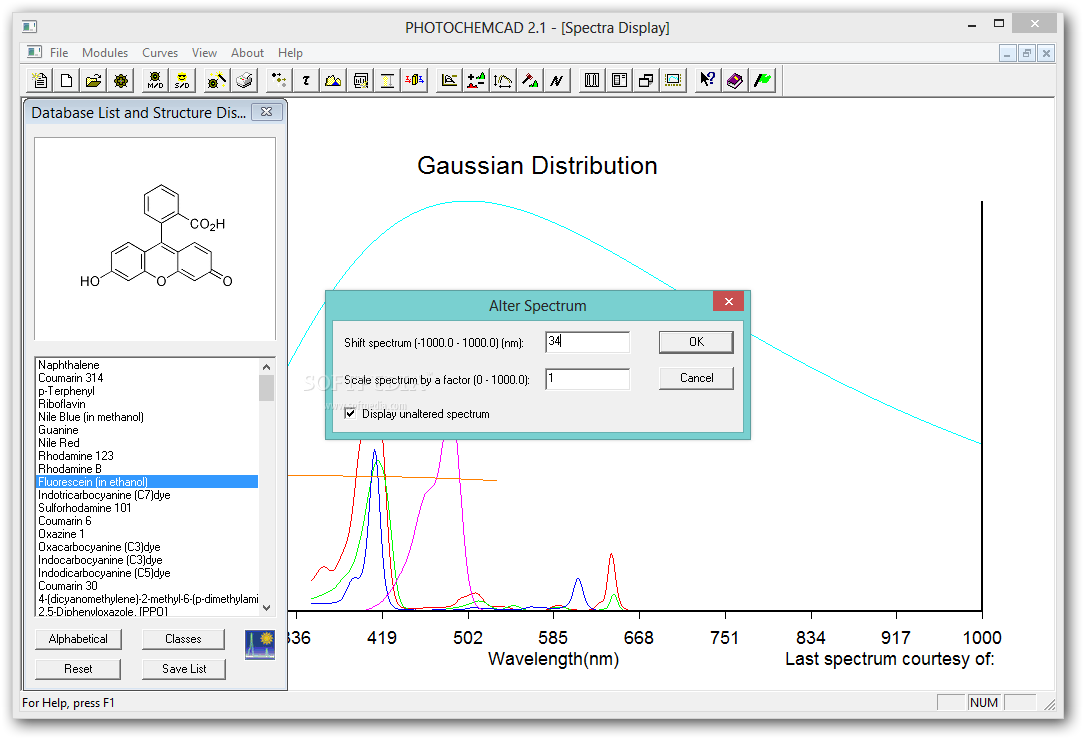Viewport: 1084px width, 739px height.
Task: Click the calculator window toolbar icon
Action: tap(360, 80)
